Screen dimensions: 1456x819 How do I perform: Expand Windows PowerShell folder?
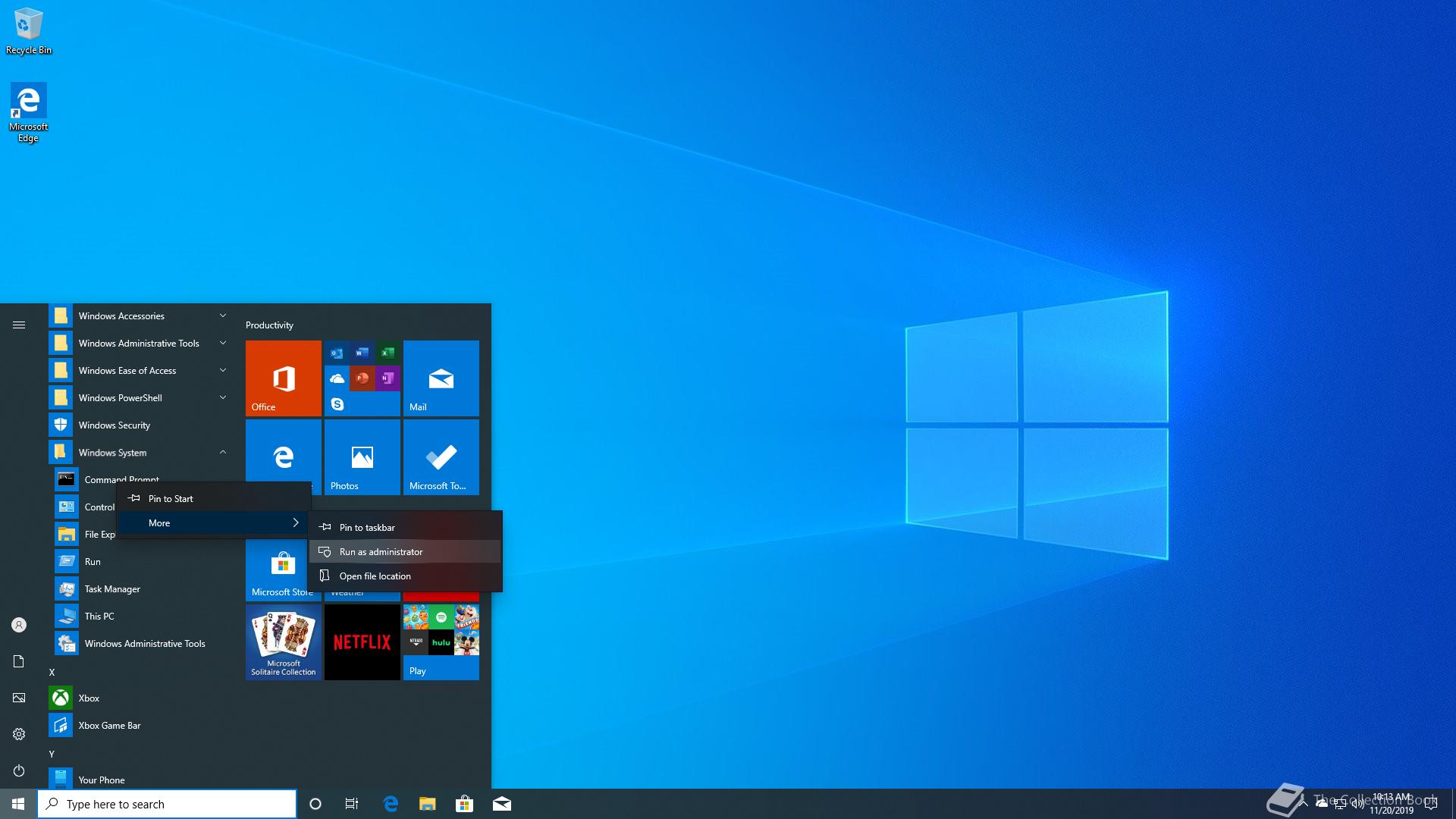coord(140,398)
